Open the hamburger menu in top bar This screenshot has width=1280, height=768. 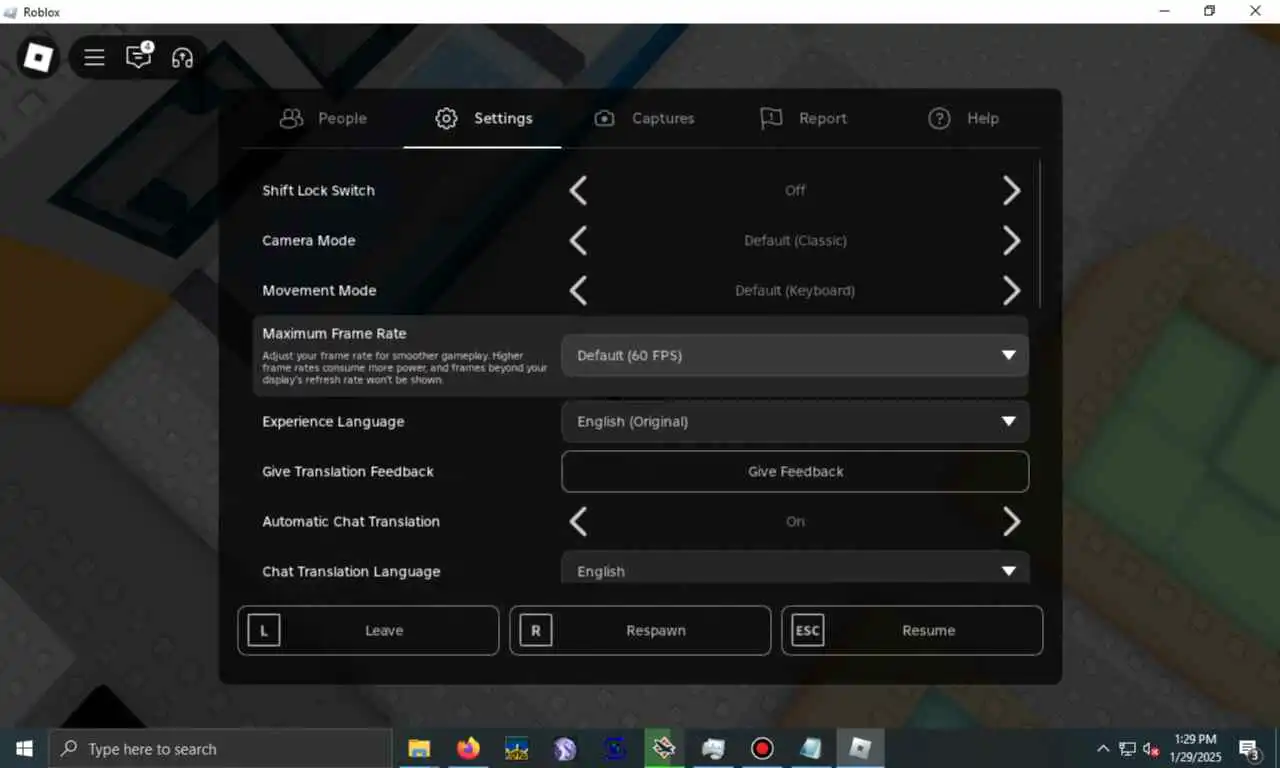94,58
